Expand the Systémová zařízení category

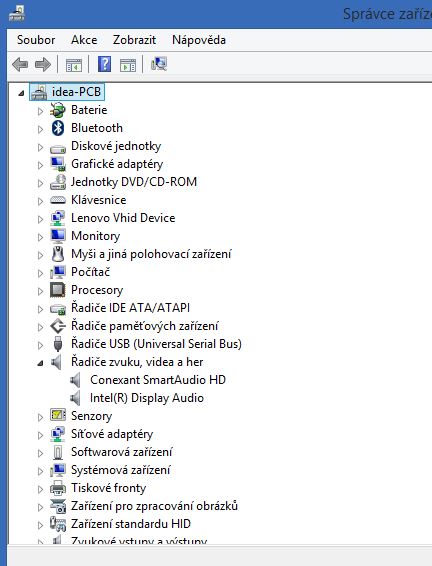pos(40,471)
